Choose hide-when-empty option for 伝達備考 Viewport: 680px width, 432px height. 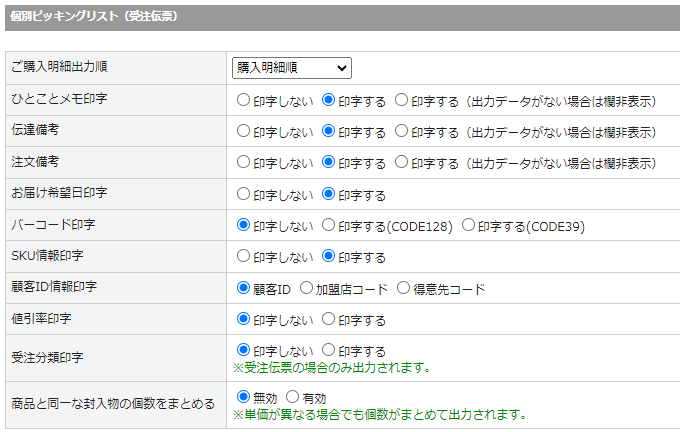(x=401, y=131)
